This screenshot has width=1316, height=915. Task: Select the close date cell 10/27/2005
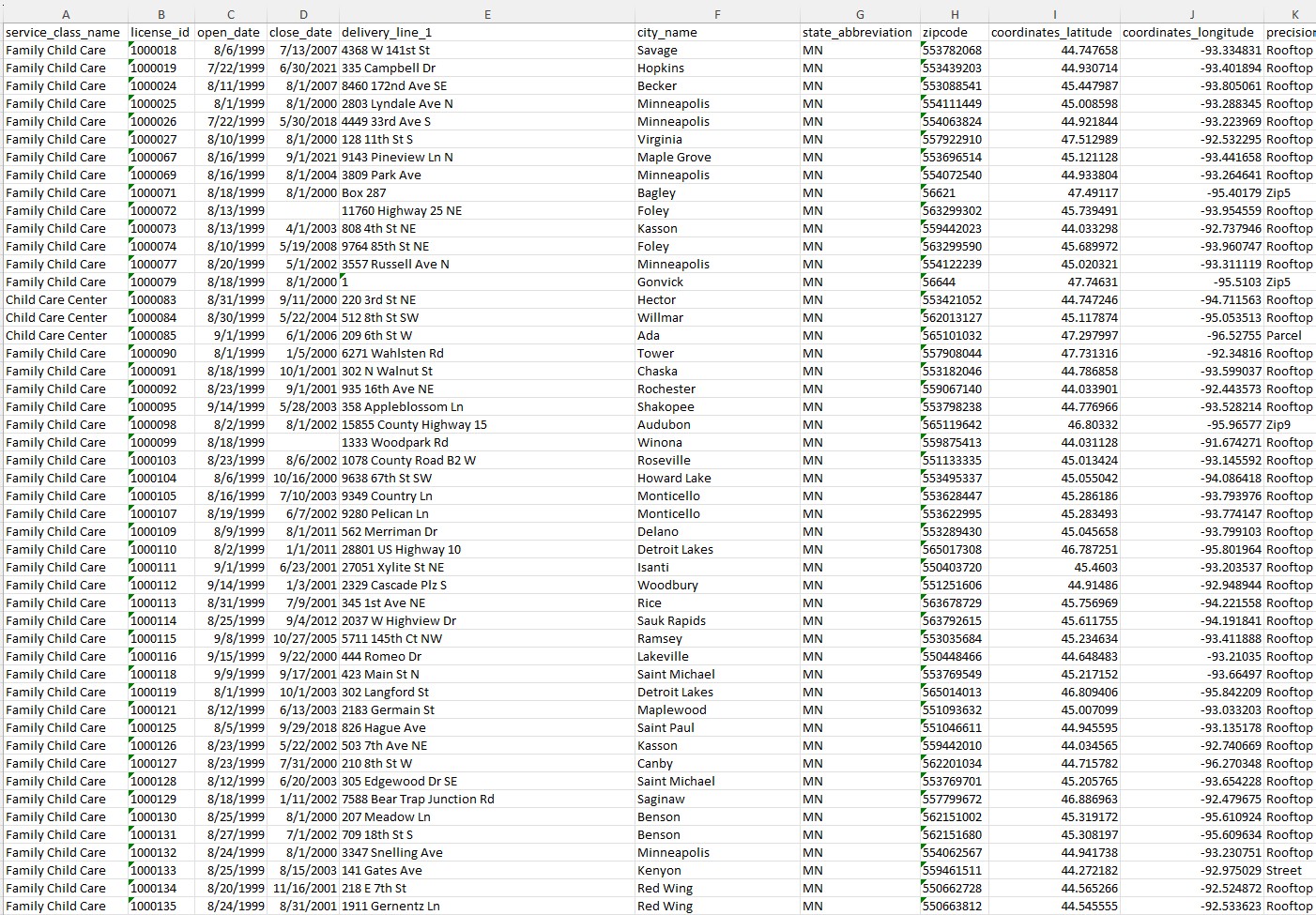click(305, 639)
